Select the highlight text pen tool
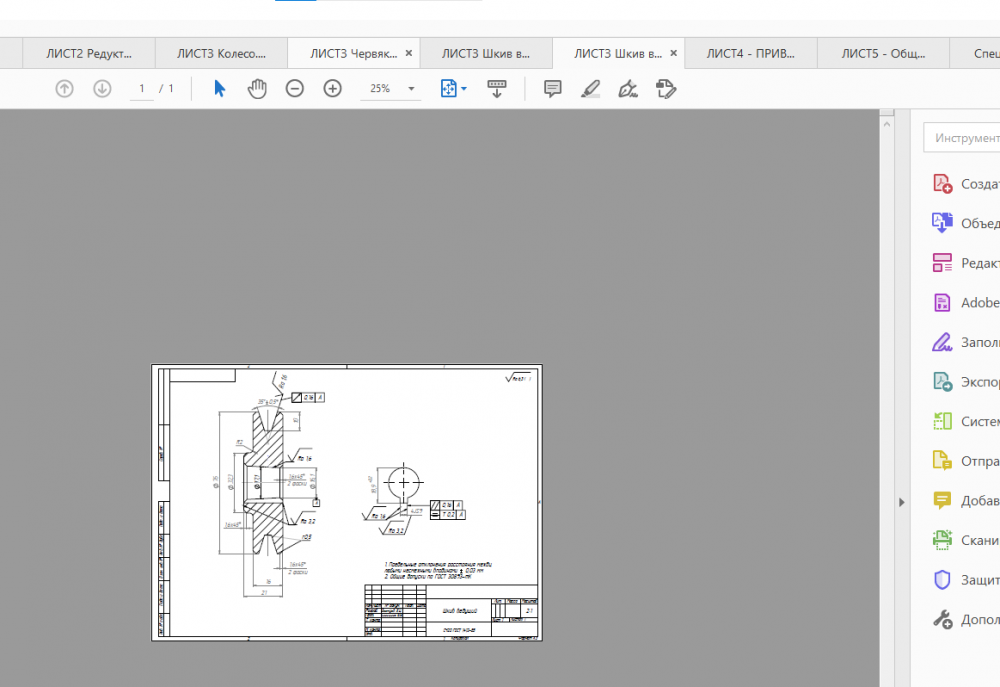Screen dimensions: 1000x687 coord(590,89)
